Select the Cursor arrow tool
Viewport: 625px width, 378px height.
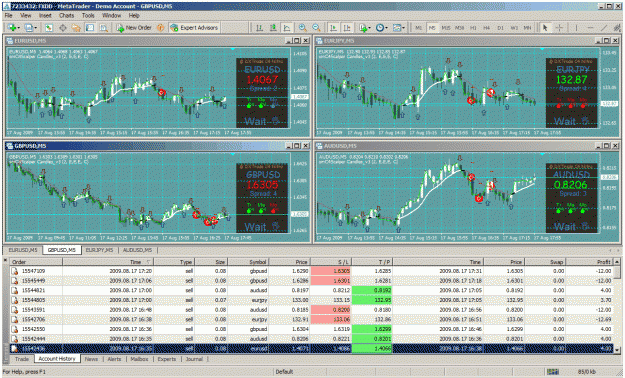coord(545,28)
